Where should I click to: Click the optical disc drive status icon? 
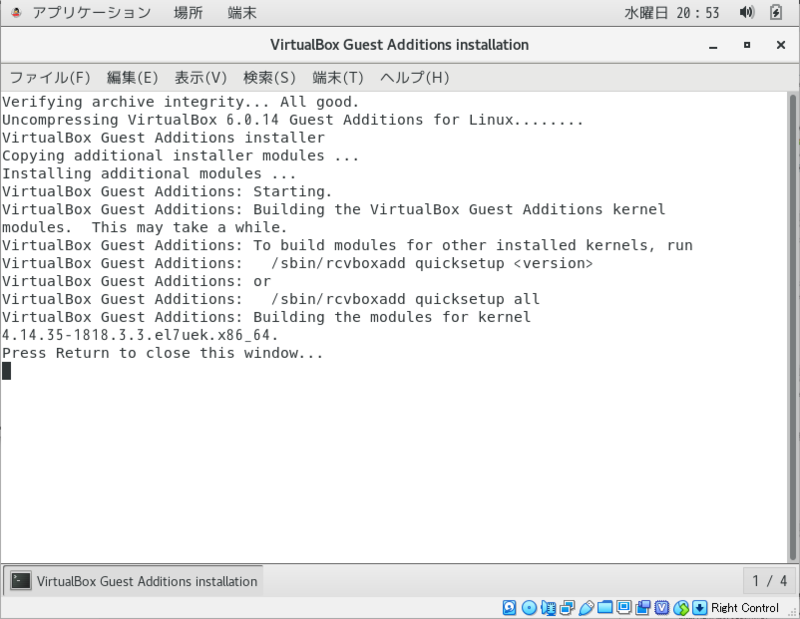[x=529, y=607]
